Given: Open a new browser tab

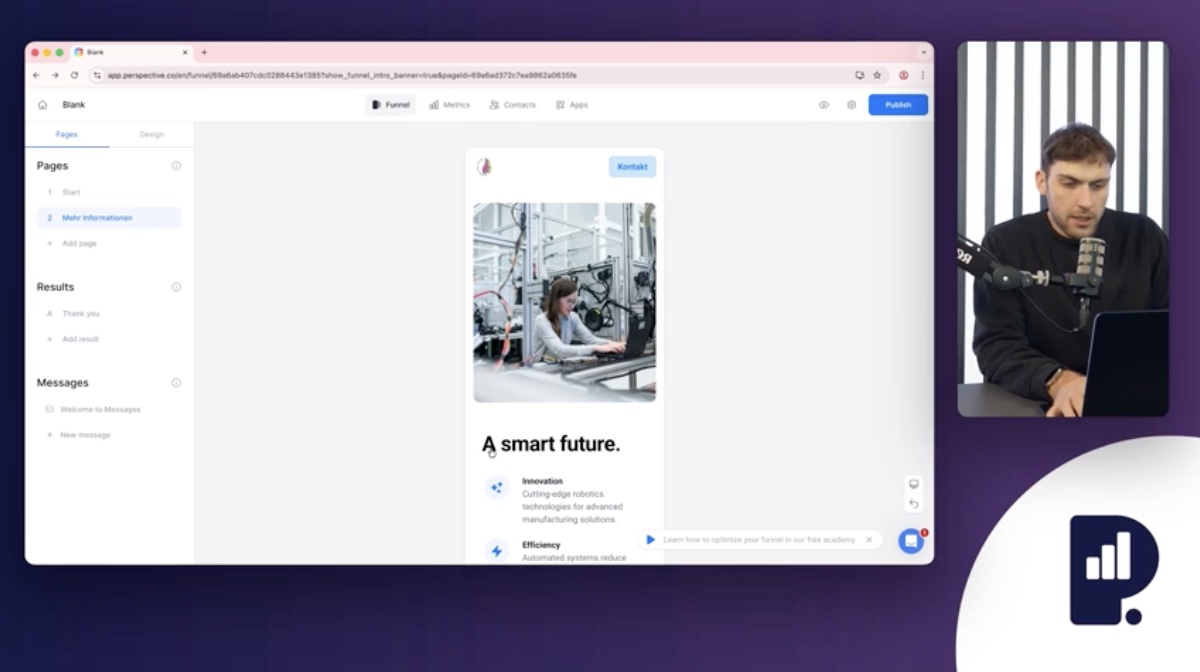Looking at the screenshot, I should click(x=204, y=52).
